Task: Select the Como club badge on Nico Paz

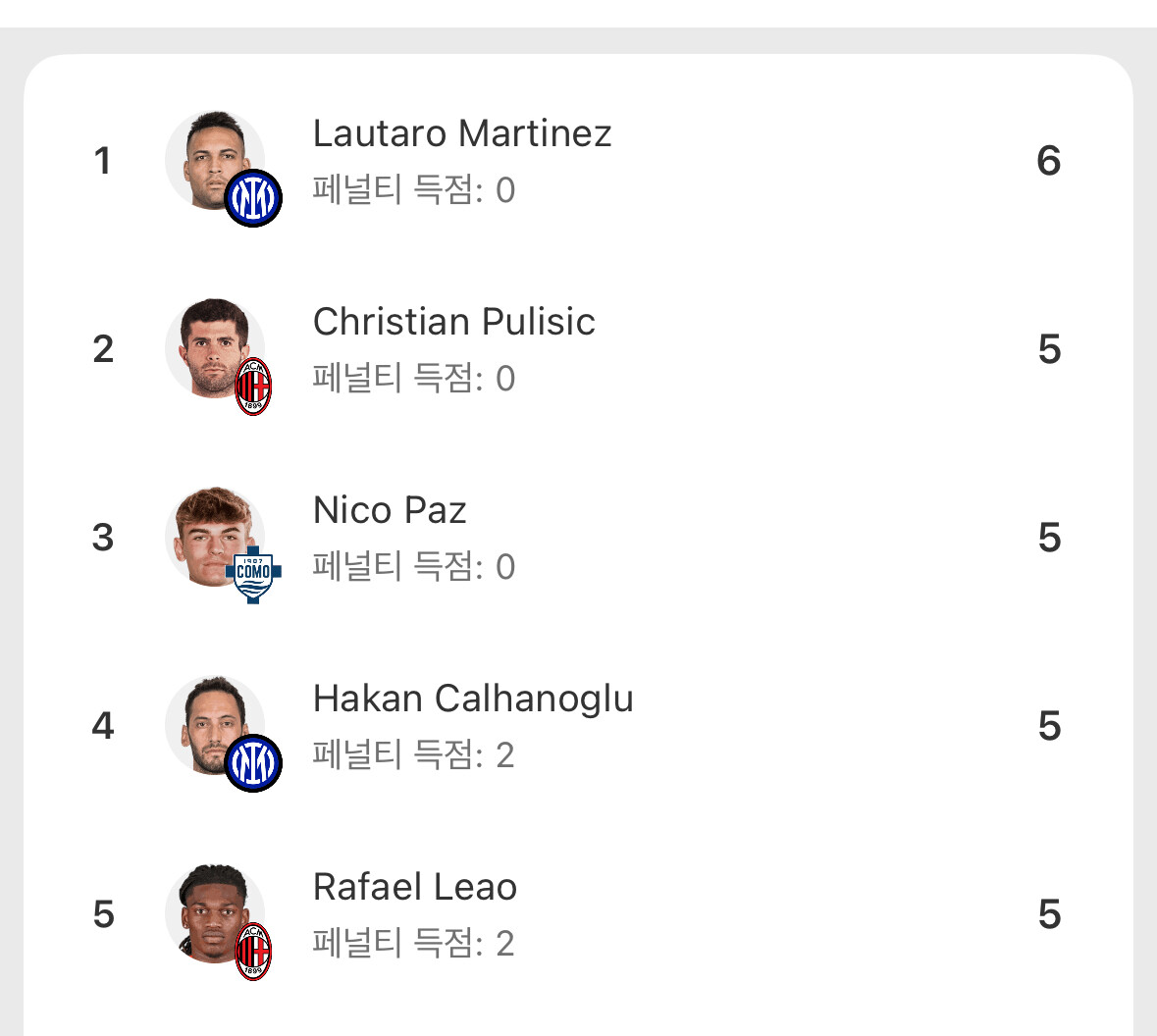Action: pyautogui.click(x=253, y=574)
